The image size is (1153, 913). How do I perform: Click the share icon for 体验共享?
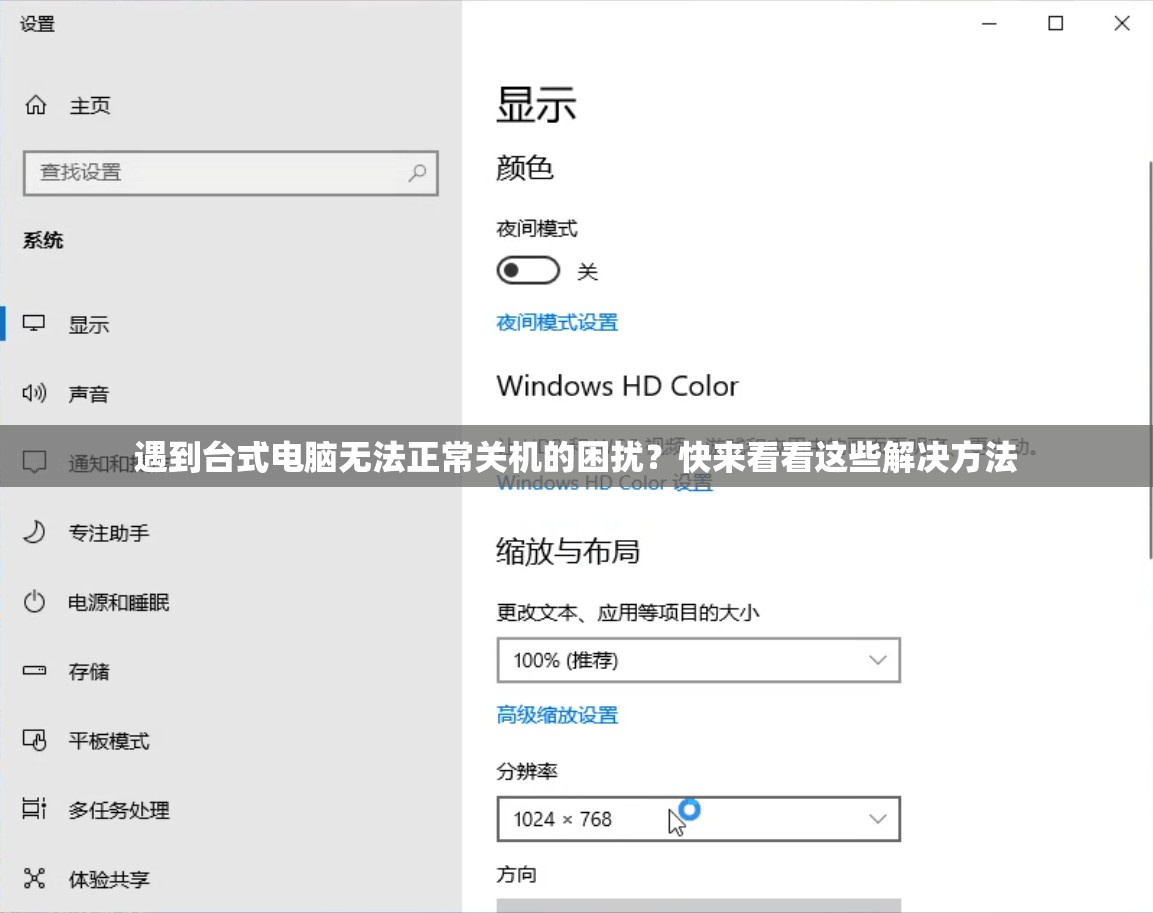coord(34,878)
